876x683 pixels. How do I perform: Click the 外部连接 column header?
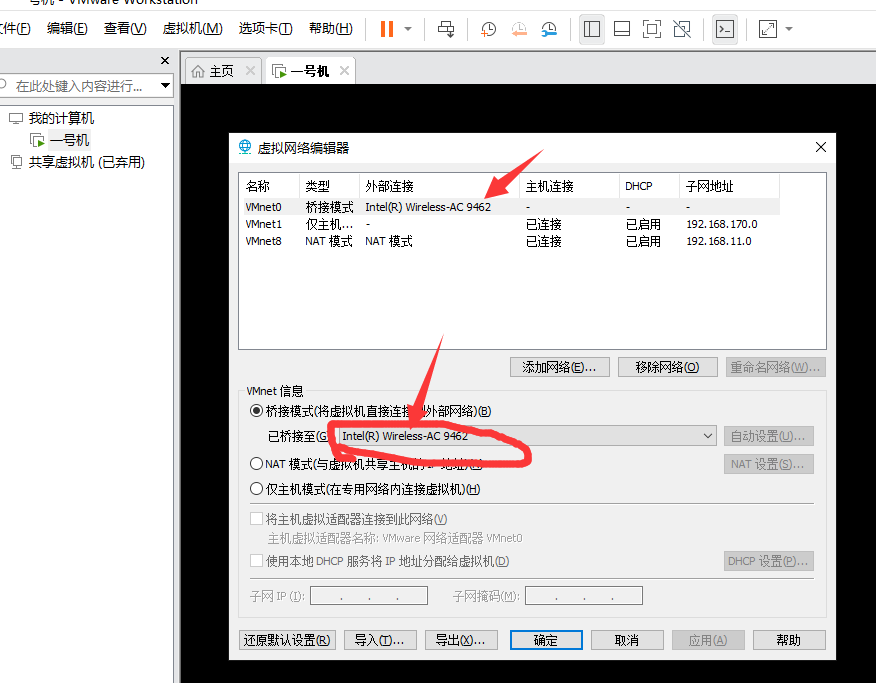(440, 186)
